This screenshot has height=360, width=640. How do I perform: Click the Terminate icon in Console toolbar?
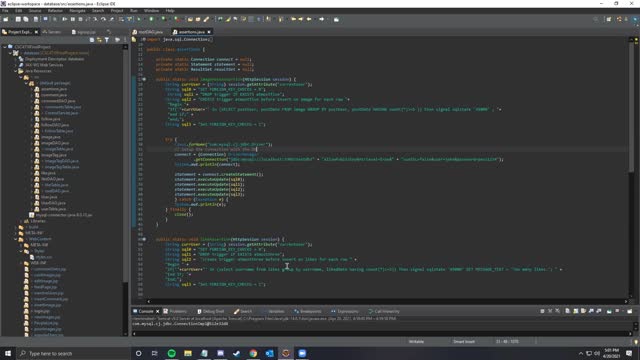[x=542, y=311]
